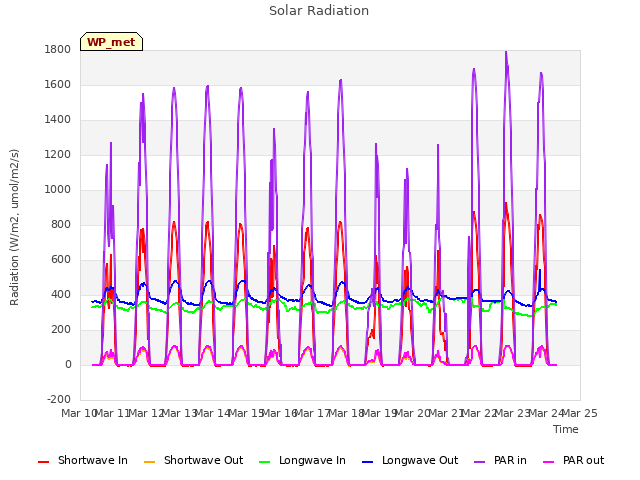Click the orange Shortwave Out legend swatch
The image size is (640, 480).
pos(149,462)
